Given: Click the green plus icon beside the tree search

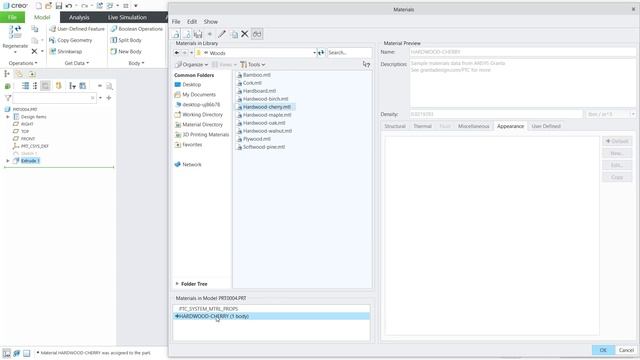Looking at the screenshot, I should point(109,98).
